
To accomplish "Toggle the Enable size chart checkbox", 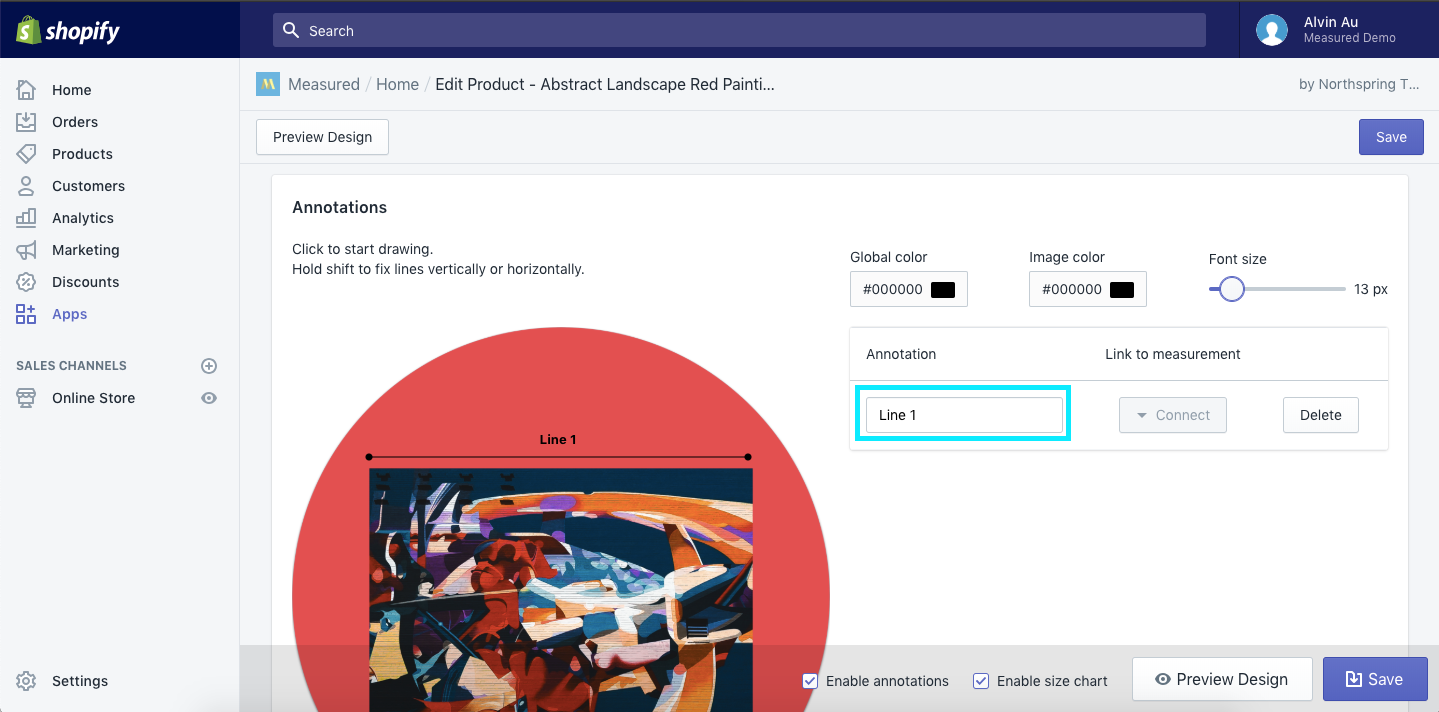I will 981,681.
